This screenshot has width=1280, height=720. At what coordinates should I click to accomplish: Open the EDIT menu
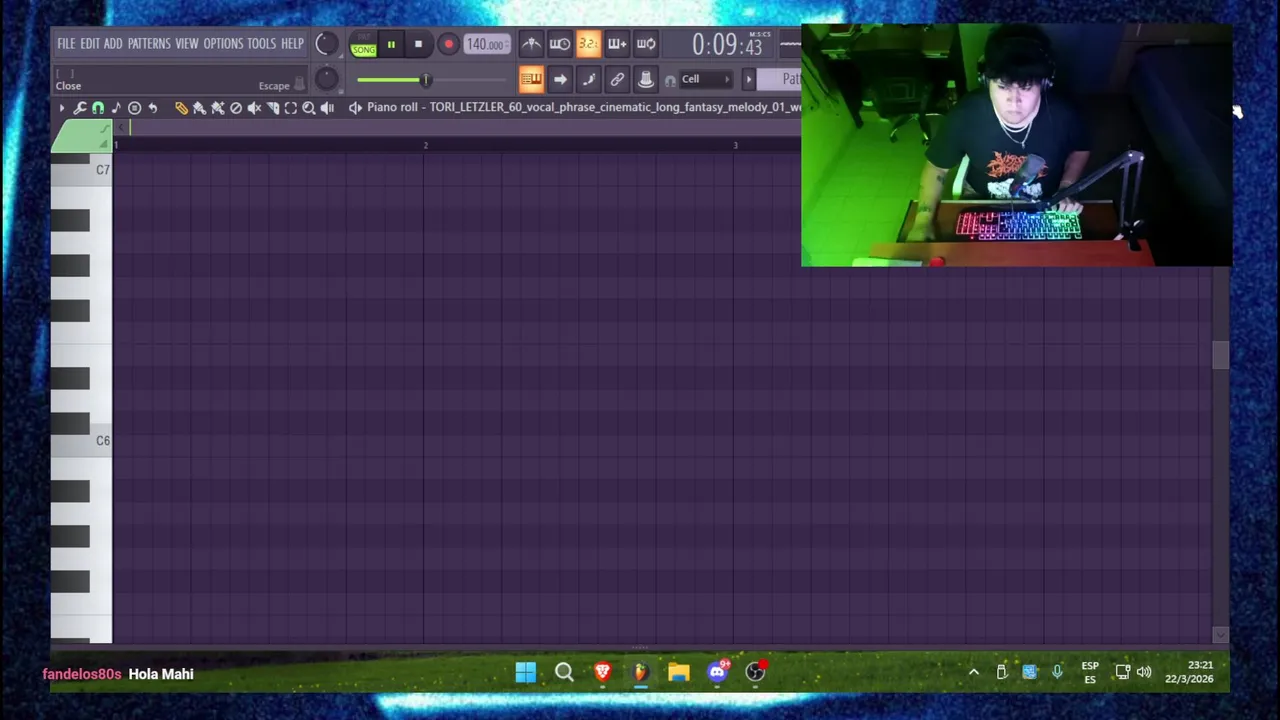[90, 44]
